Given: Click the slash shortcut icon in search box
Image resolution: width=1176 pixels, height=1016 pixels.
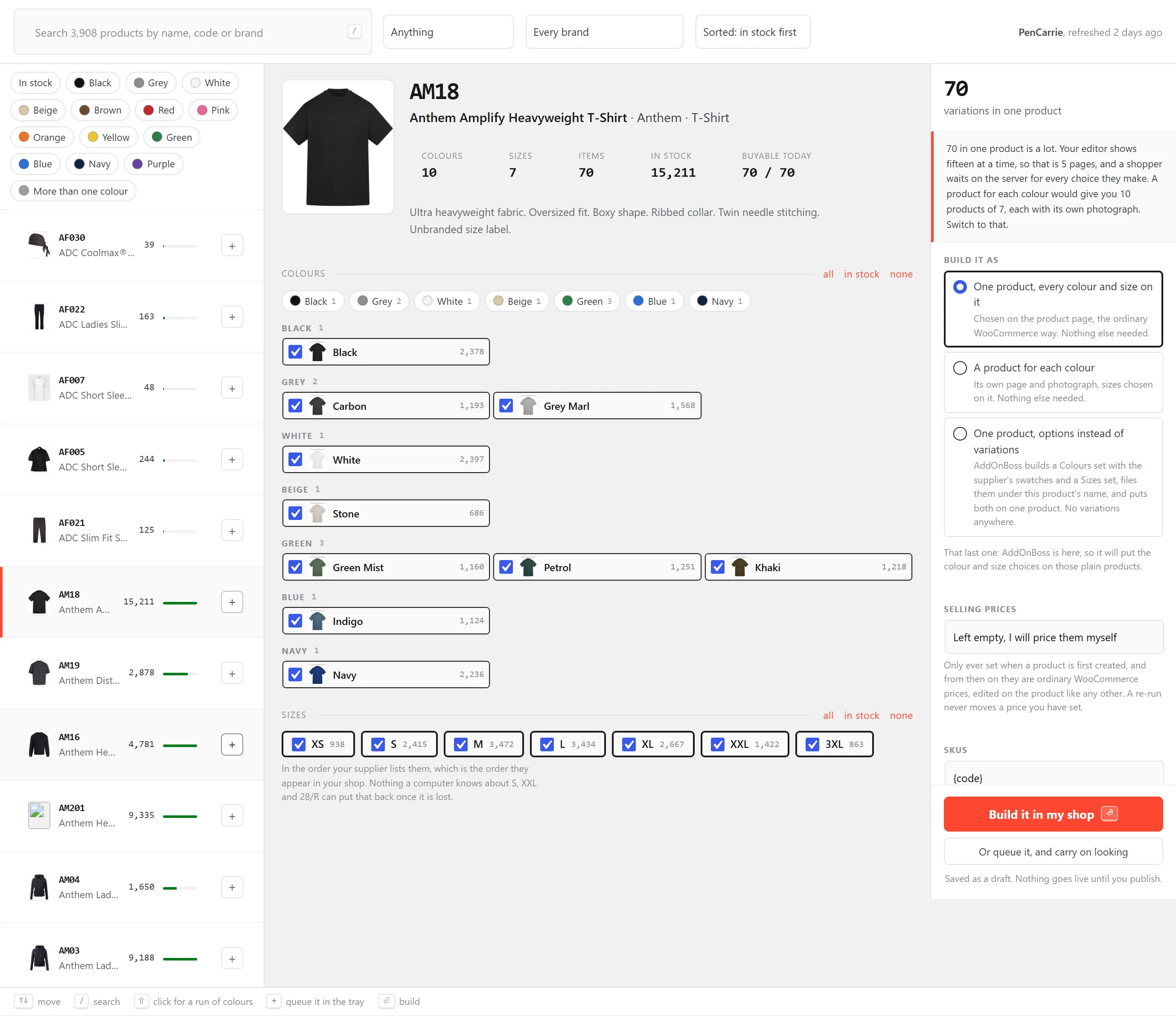Looking at the screenshot, I should pyautogui.click(x=354, y=31).
